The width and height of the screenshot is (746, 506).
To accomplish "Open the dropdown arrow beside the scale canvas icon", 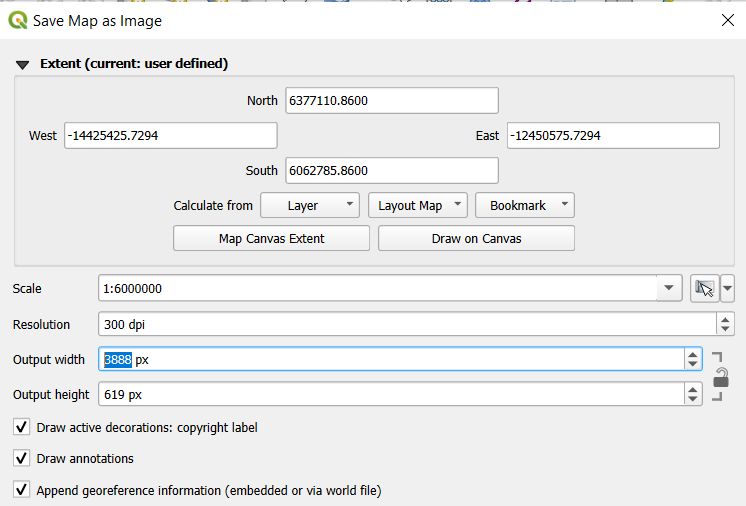I will click(x=727, y=288).
